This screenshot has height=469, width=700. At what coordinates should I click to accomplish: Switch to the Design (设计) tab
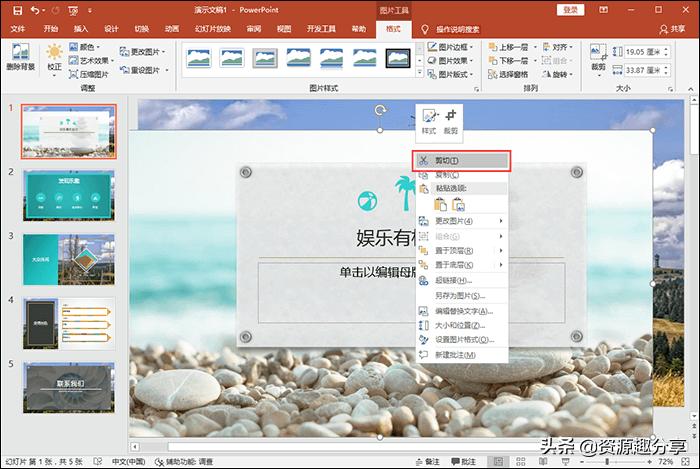(111, 29)
